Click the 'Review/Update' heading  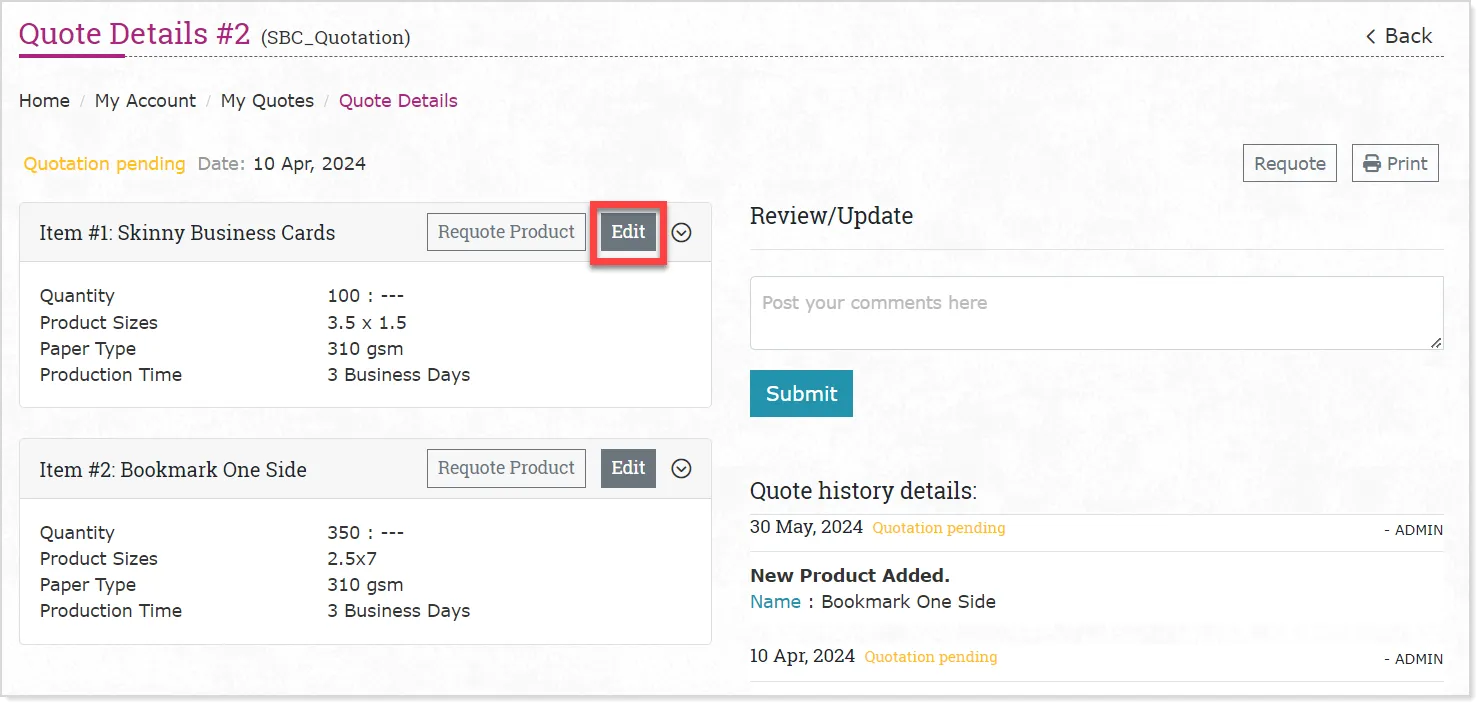831,216
